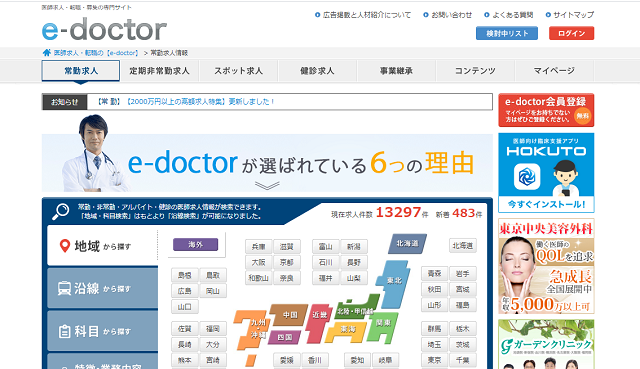The width and height of the screenshot is (640, 369).
Task: Click the ログイン button
Action: (x=571, y=33)
